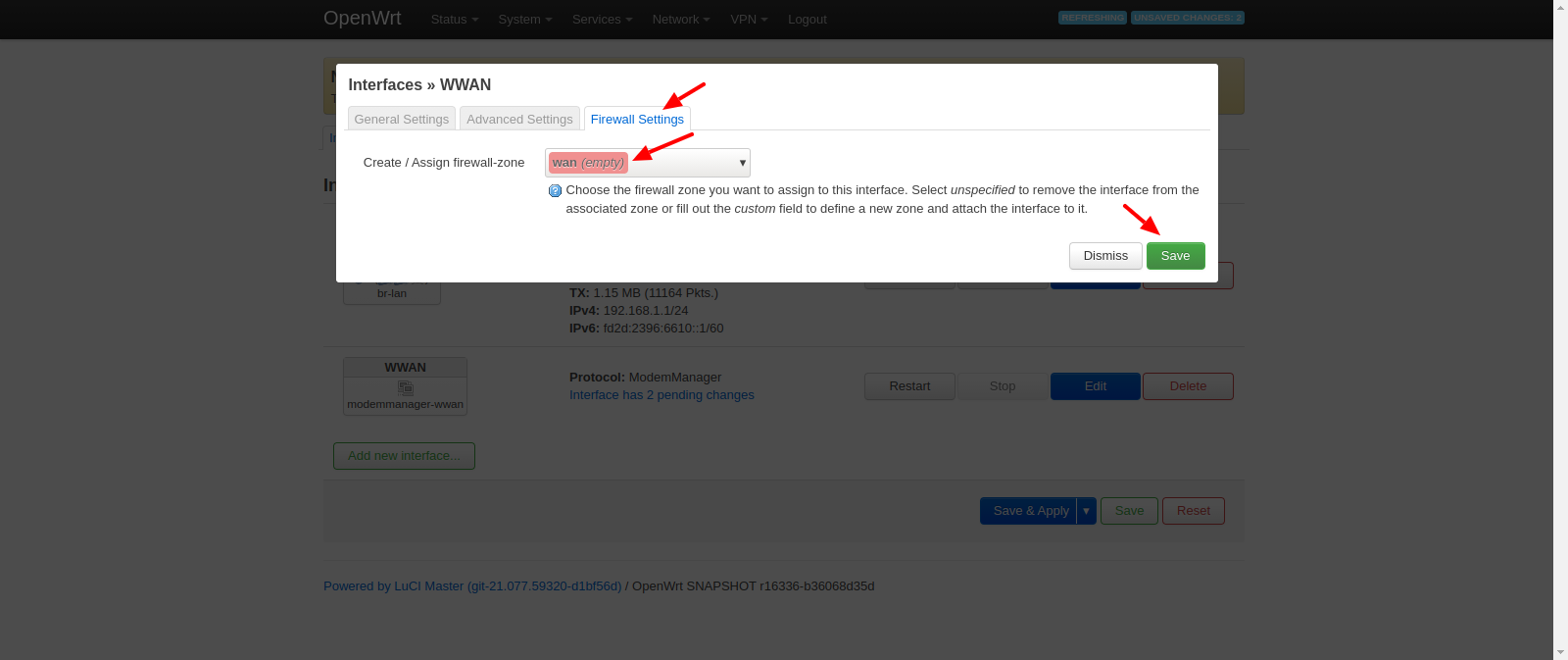Switch to the Advanced Settings tab

point(519,119)
